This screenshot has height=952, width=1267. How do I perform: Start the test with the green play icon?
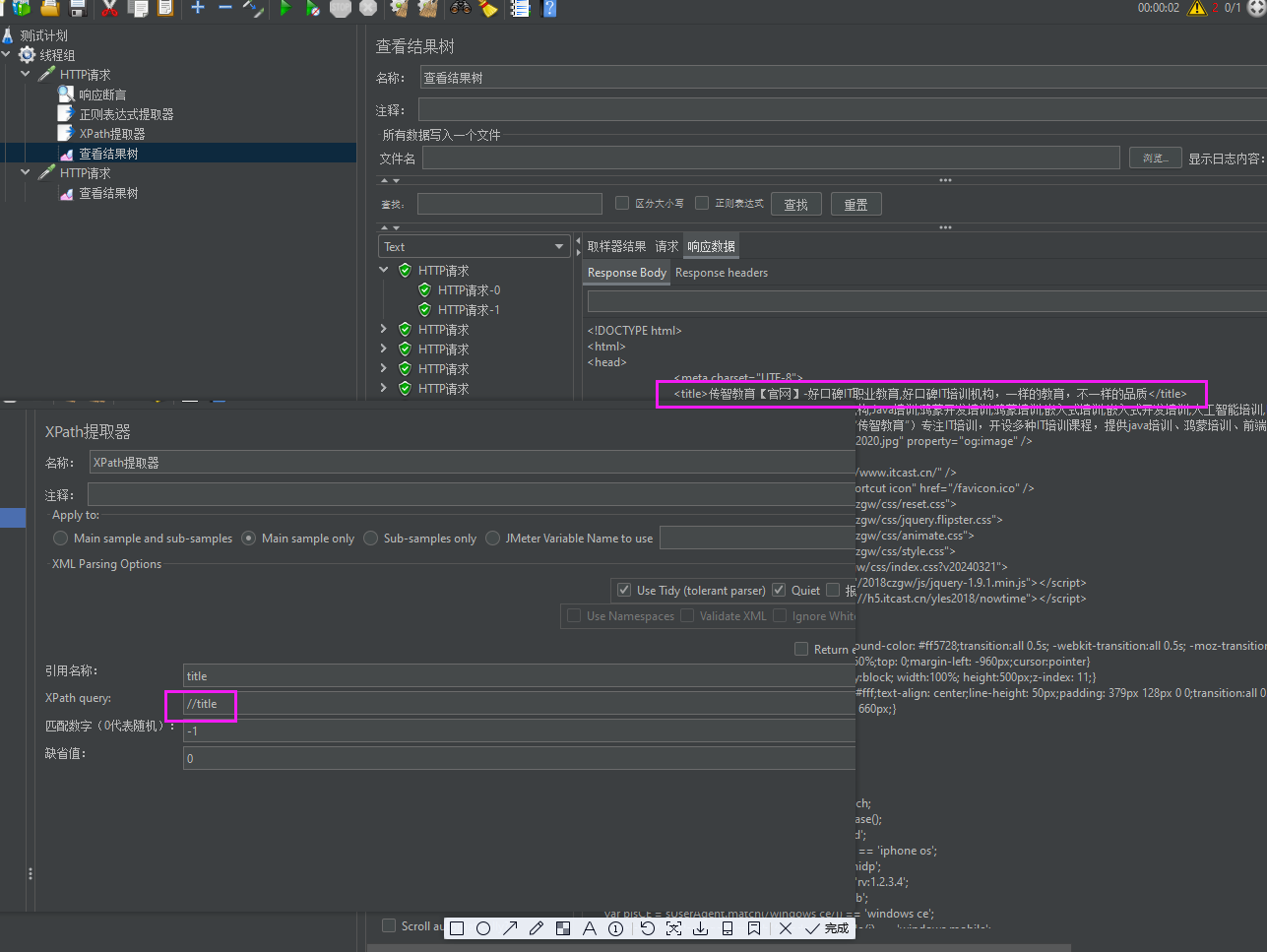pyautogui.click(x=285, y=8)
